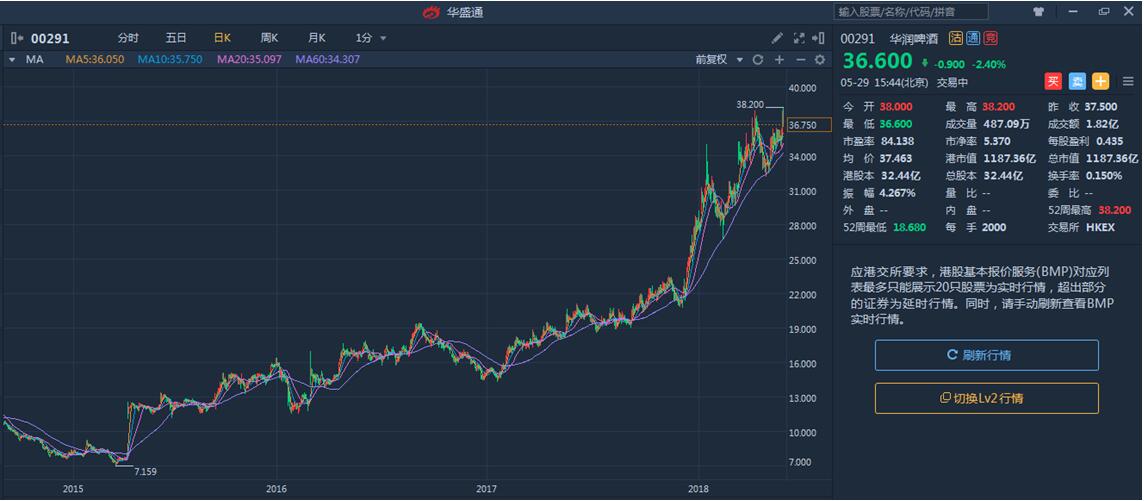The width and height of the screenshot is (1144, 501).
Task: Click the red 买 buy button
Action: point(1053,82)
